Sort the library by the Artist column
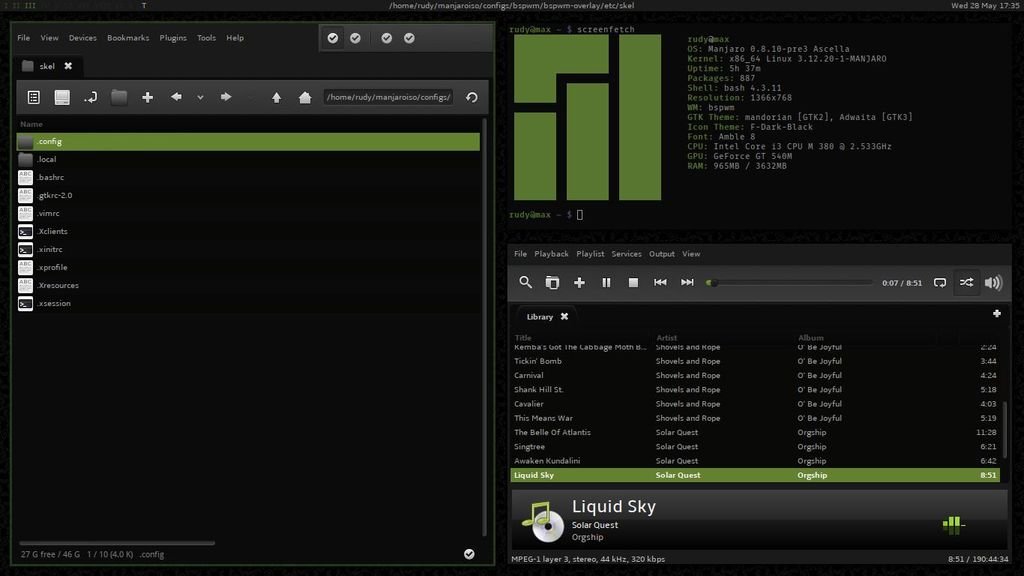Image resolution: width=1024 pixels, height=576 pixels. click(667, 338)
